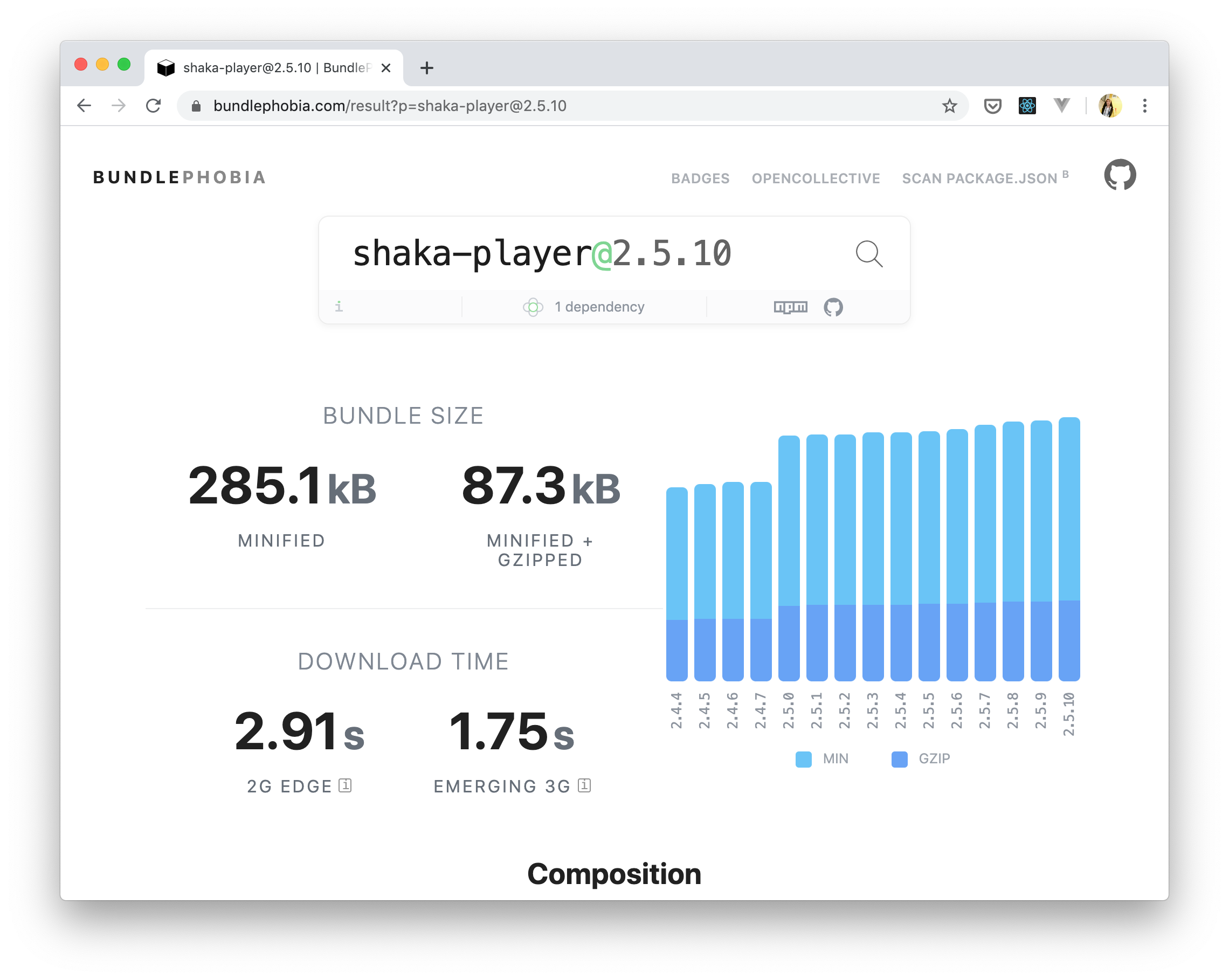Viewport: 1229px width, 980px height.
Task: Select the 2.5.0 version bar
Action: coord(789,558)
